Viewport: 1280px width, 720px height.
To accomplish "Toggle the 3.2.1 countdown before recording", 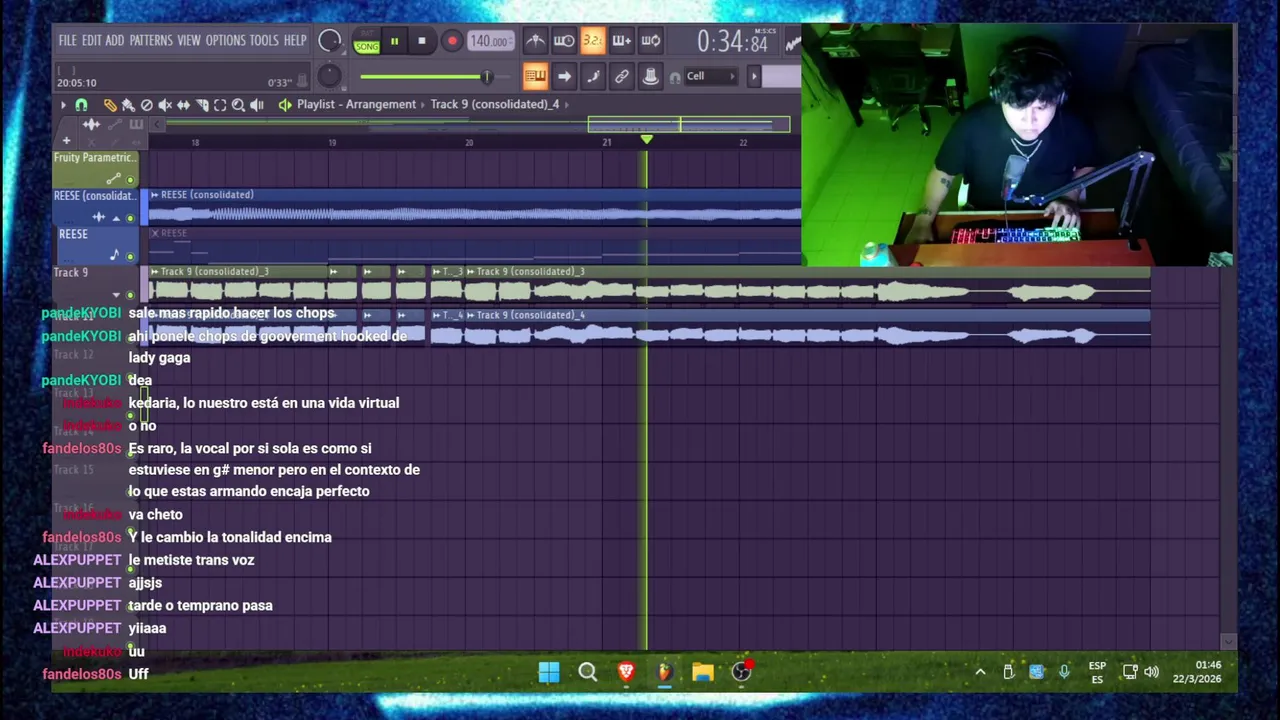I will (593, 41).
